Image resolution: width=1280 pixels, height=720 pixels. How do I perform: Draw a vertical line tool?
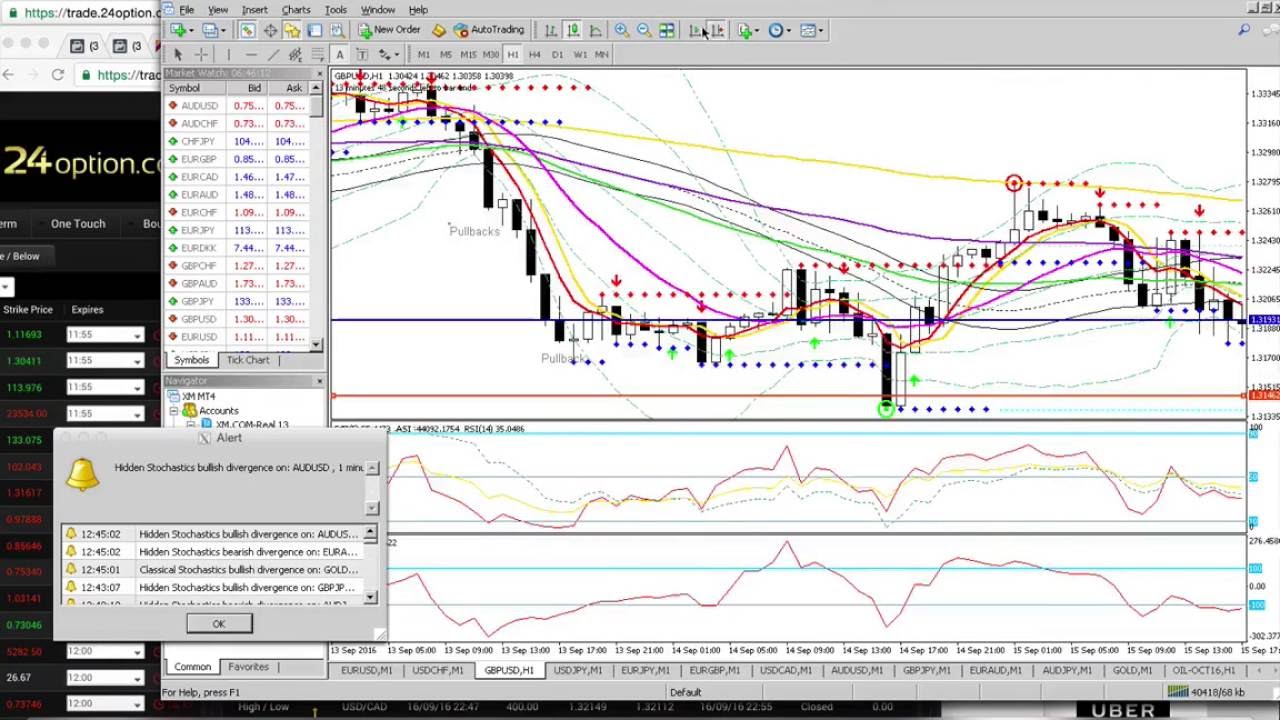point(229,55)
